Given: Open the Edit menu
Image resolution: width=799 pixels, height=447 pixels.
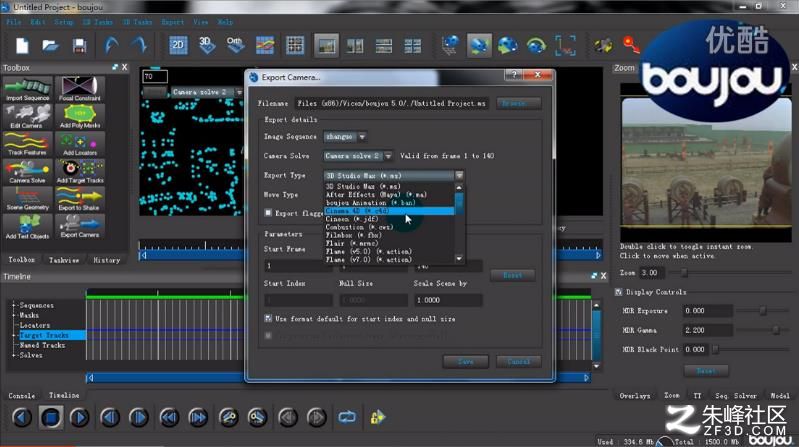Looking at the screenshot, I should coord(38,22).
